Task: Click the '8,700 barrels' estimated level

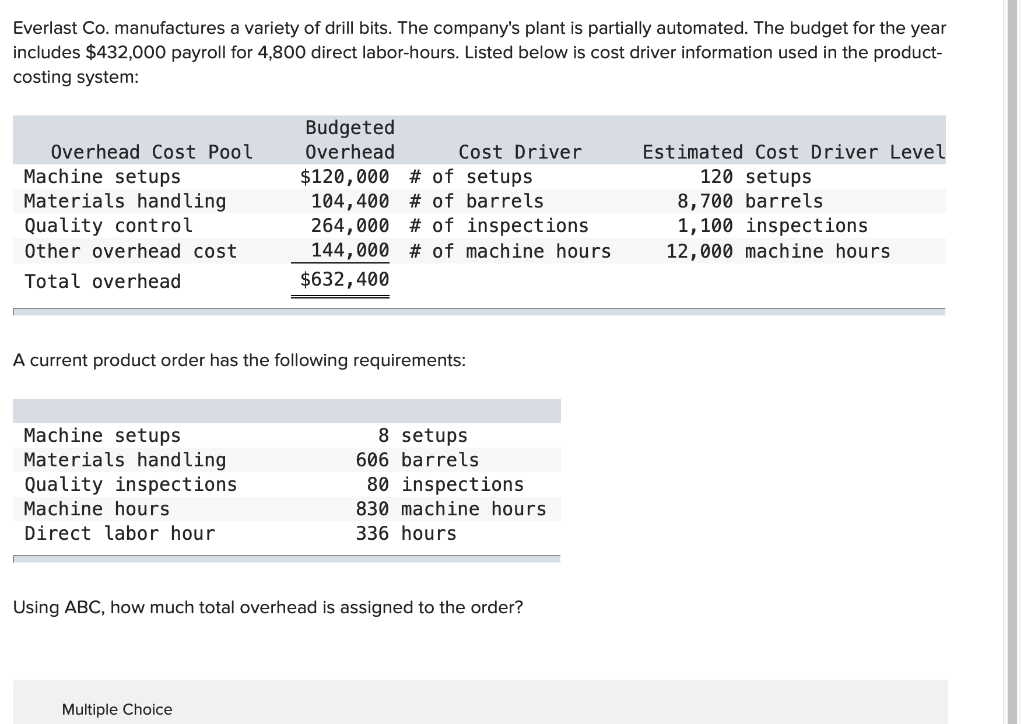Action: 750,201
